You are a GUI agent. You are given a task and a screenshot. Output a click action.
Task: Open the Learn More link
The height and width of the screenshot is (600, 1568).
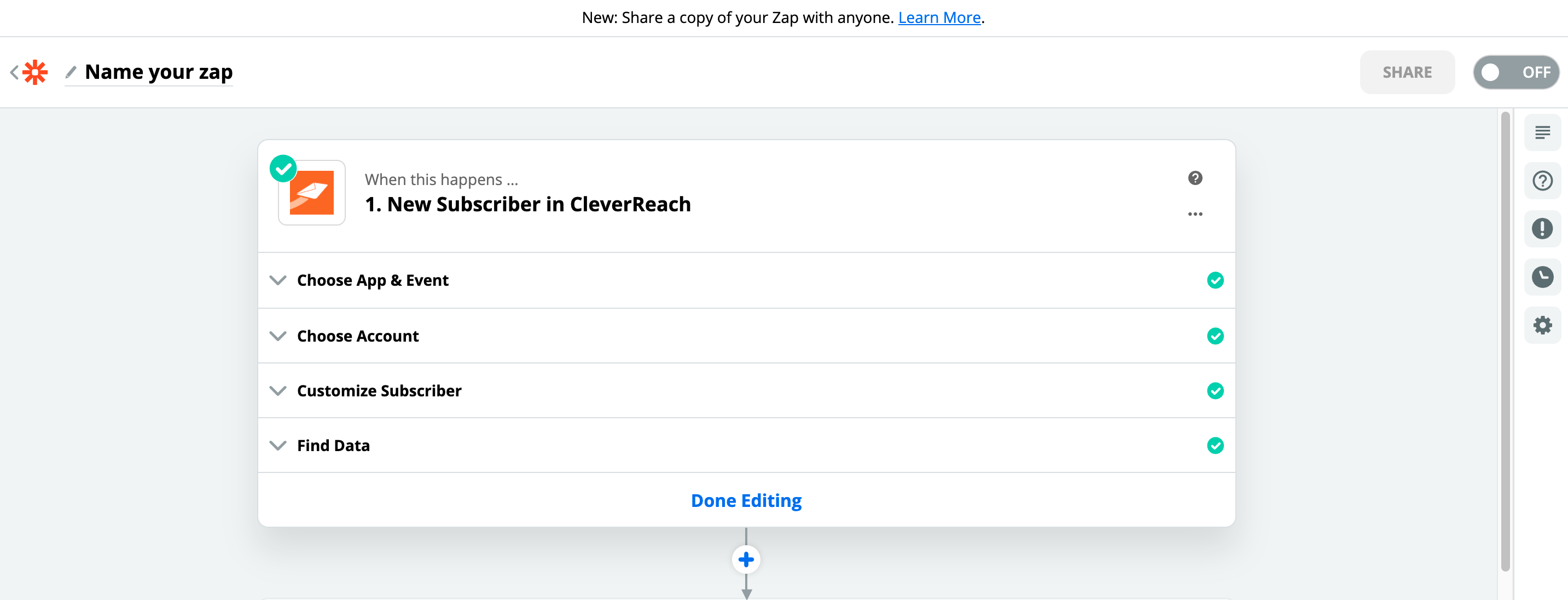click(939, 18)
